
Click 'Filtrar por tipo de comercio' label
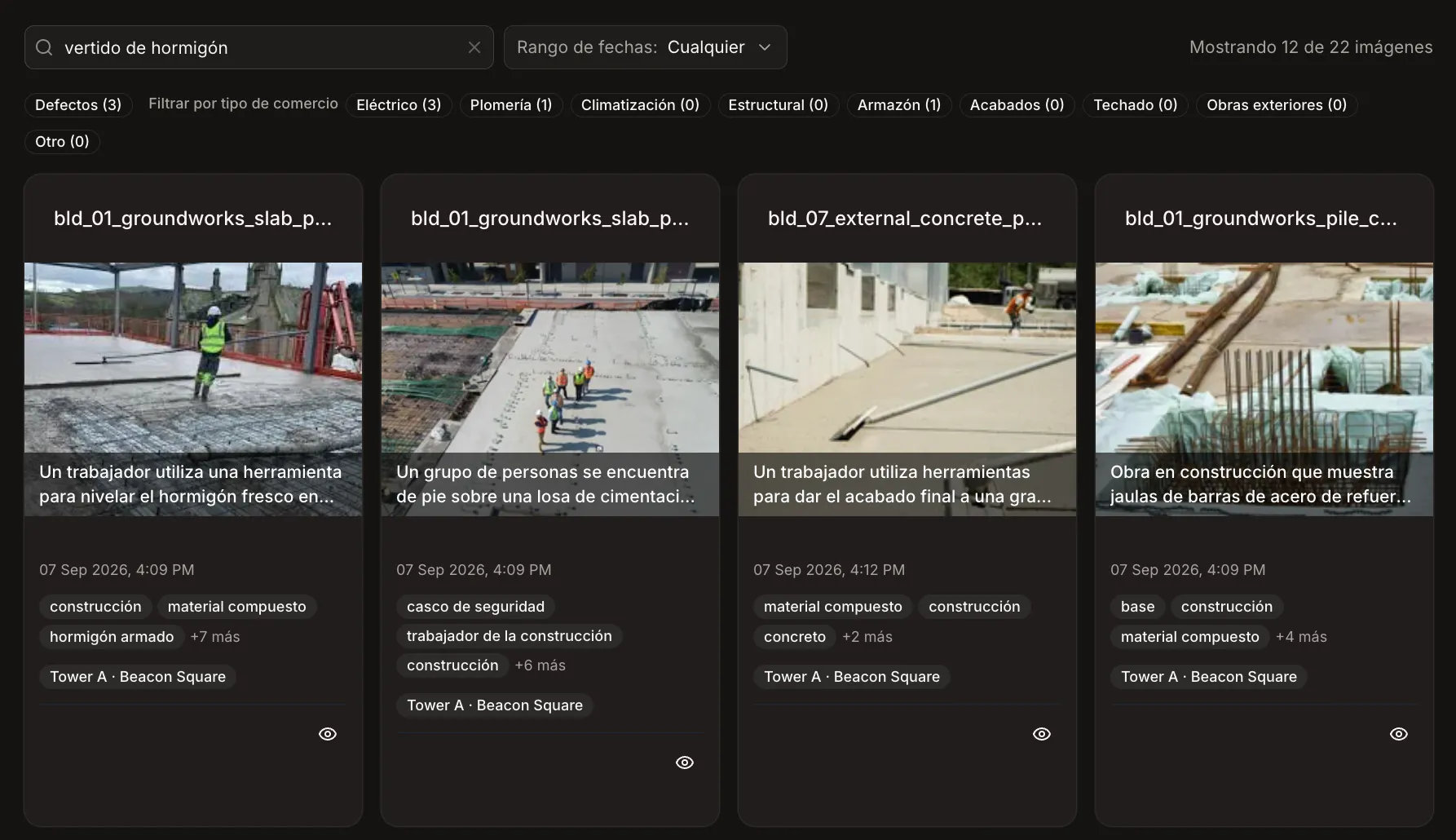(243, 104)
